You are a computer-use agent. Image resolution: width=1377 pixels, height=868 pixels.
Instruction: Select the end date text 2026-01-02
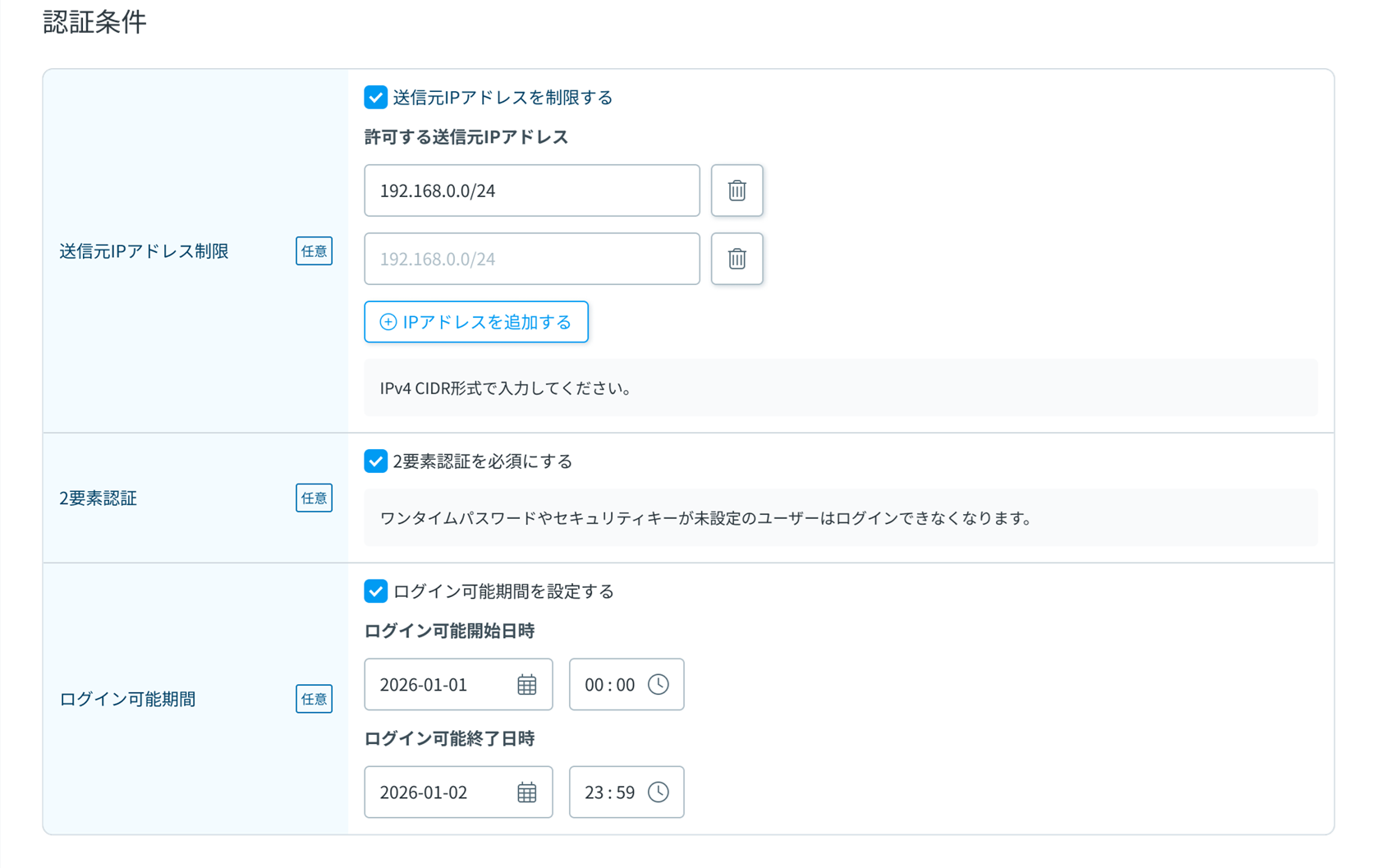click(x=424, y=792)
